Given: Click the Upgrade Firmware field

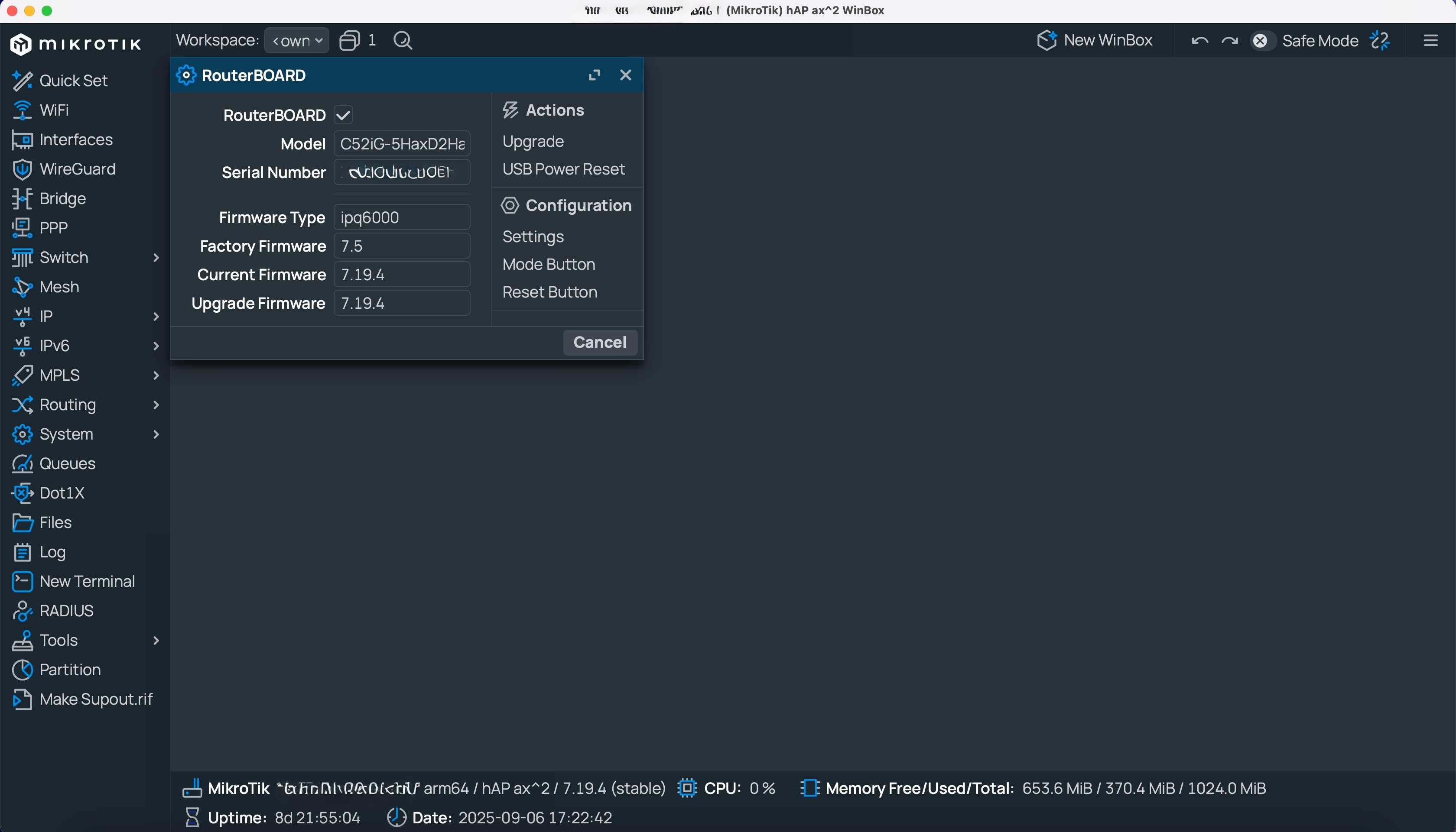Looking at the screenshot, I should tap(403, 304).
